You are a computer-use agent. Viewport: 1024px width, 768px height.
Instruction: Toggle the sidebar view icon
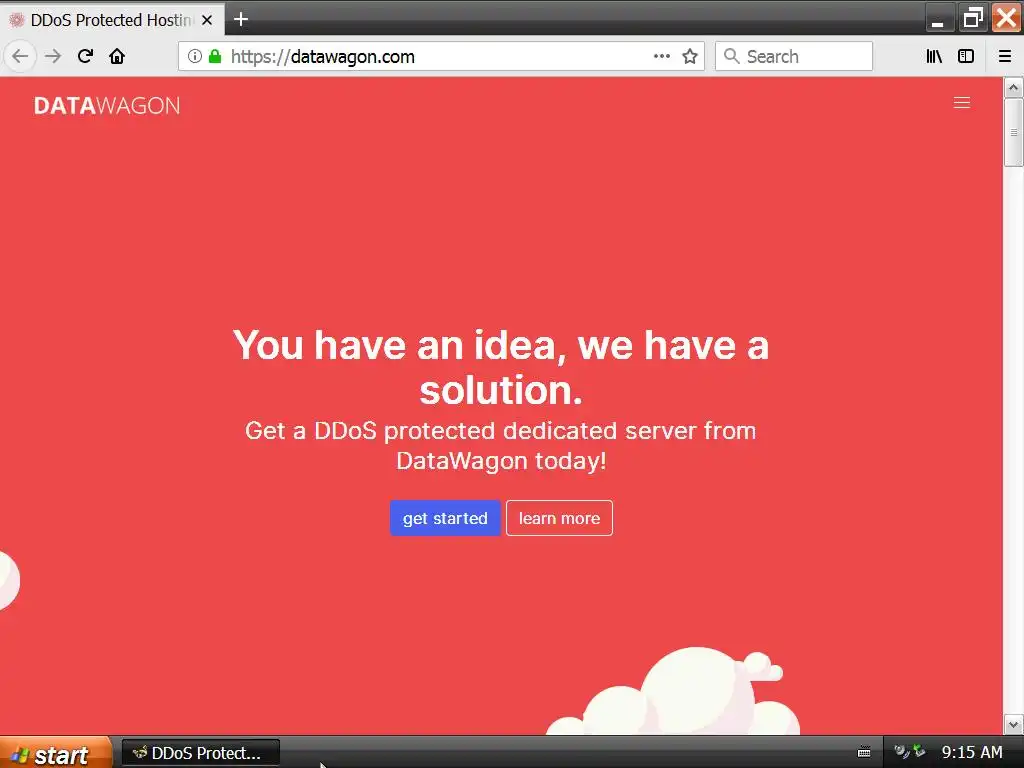point(966,56)
